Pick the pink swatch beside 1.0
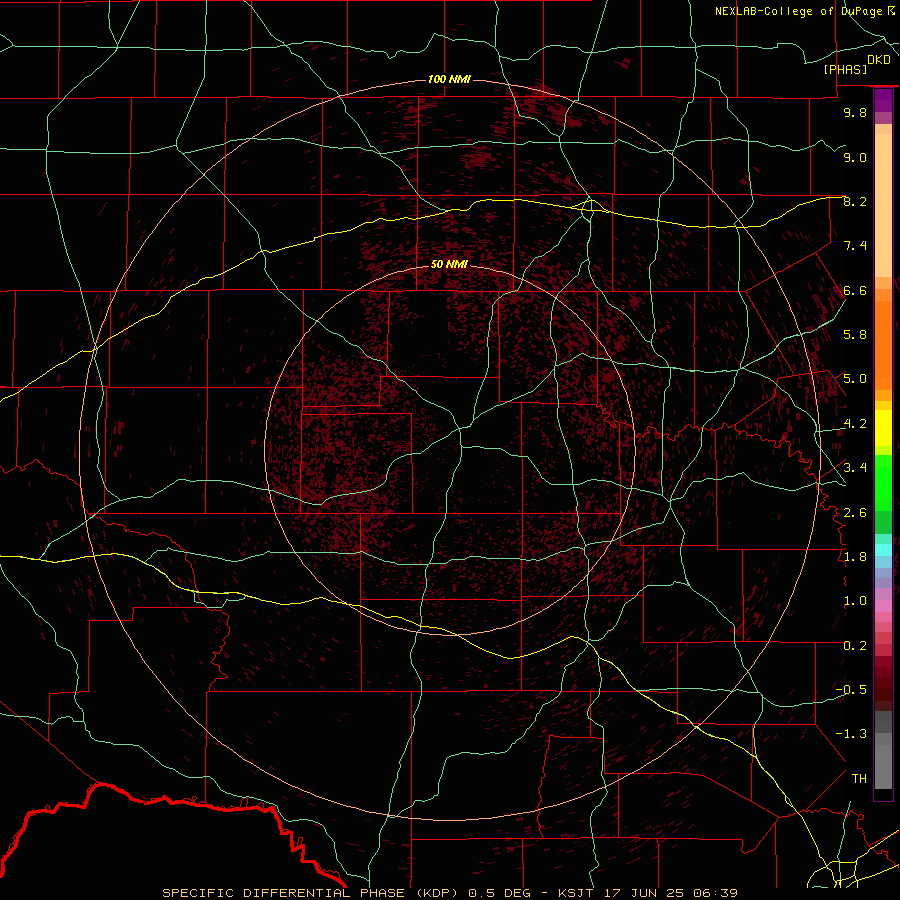The width and height of the screenshot is (900, 900). point(883,606)
